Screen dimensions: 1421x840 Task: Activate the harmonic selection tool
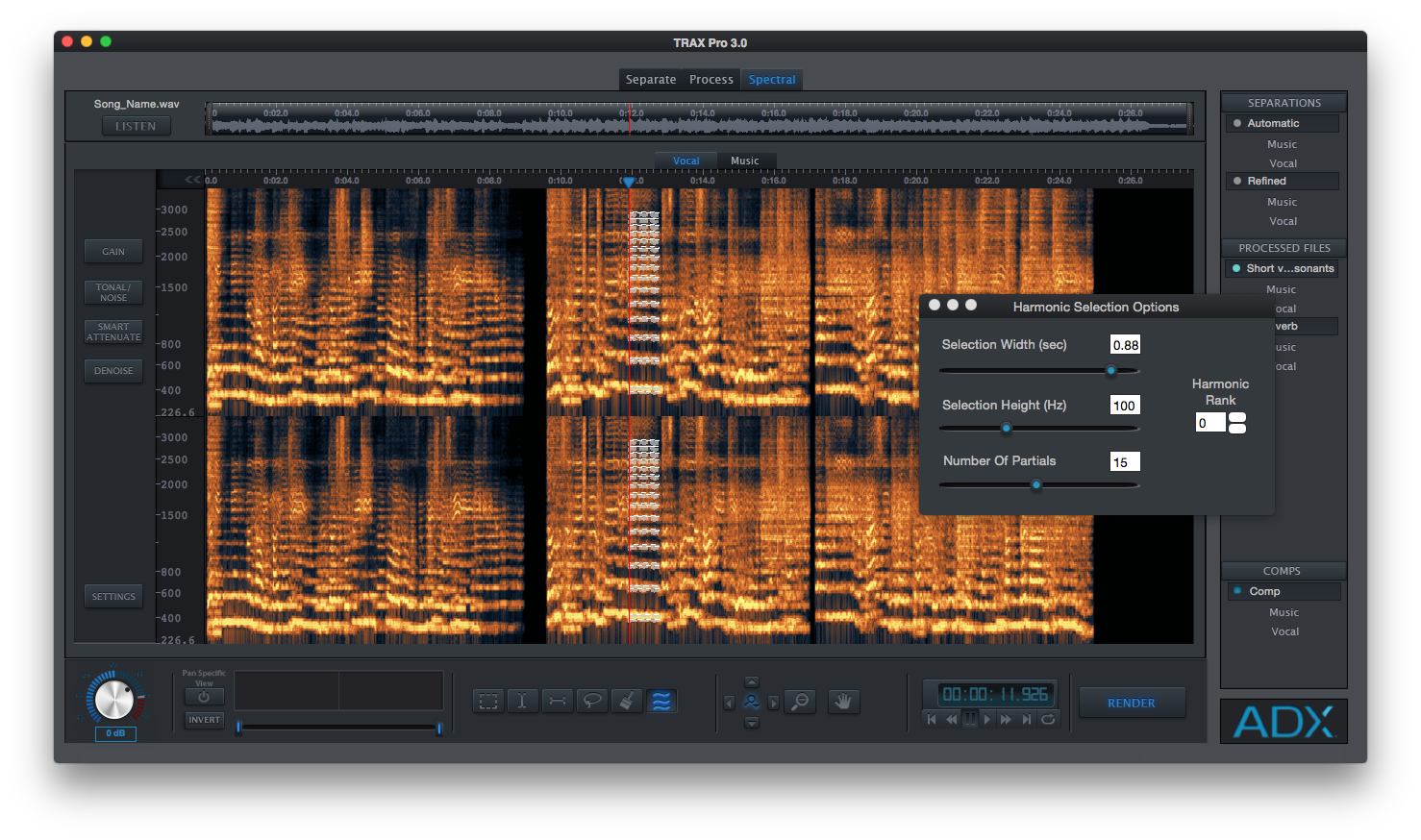point(661,702)
